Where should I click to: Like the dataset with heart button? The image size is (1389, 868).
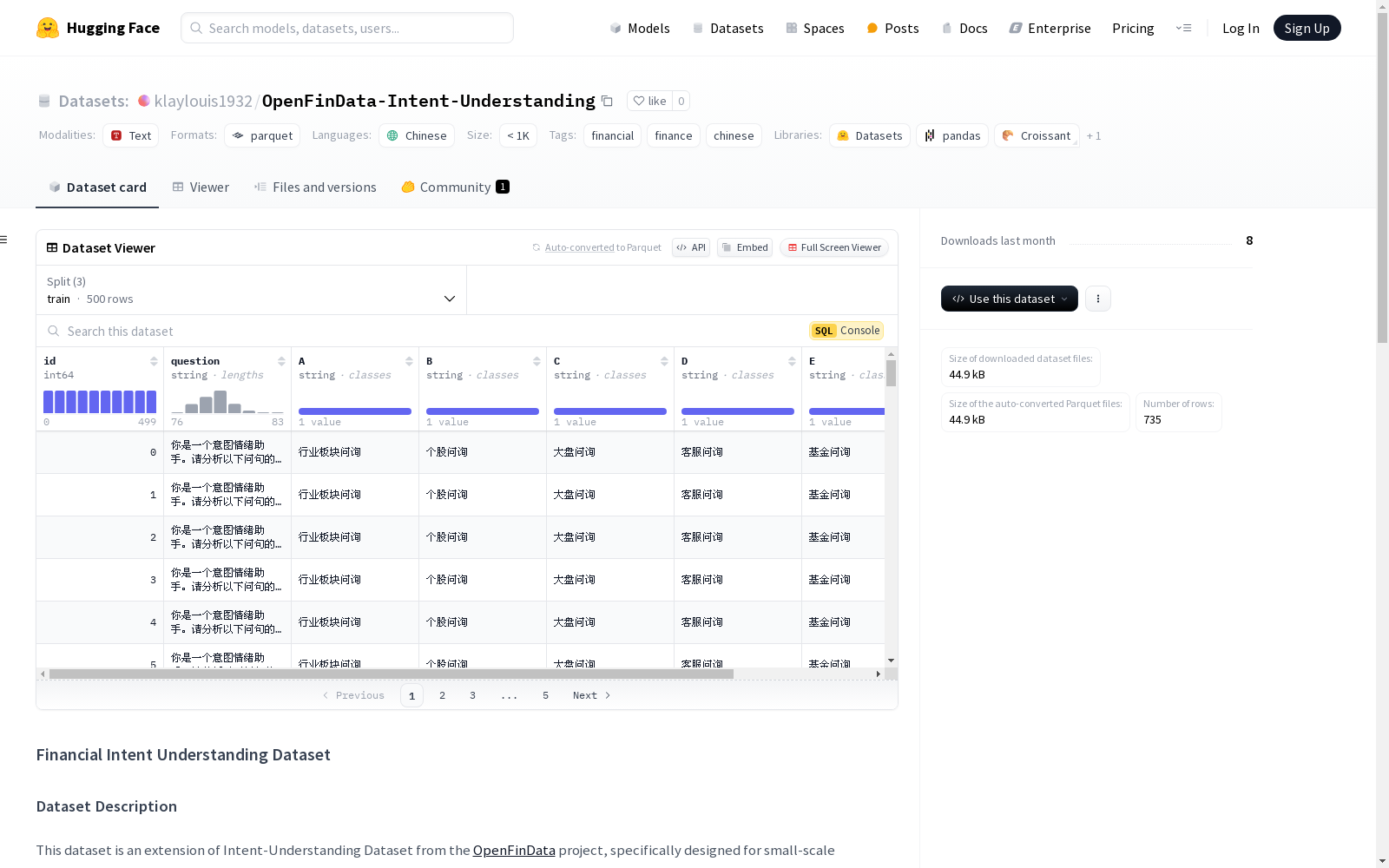649,101
